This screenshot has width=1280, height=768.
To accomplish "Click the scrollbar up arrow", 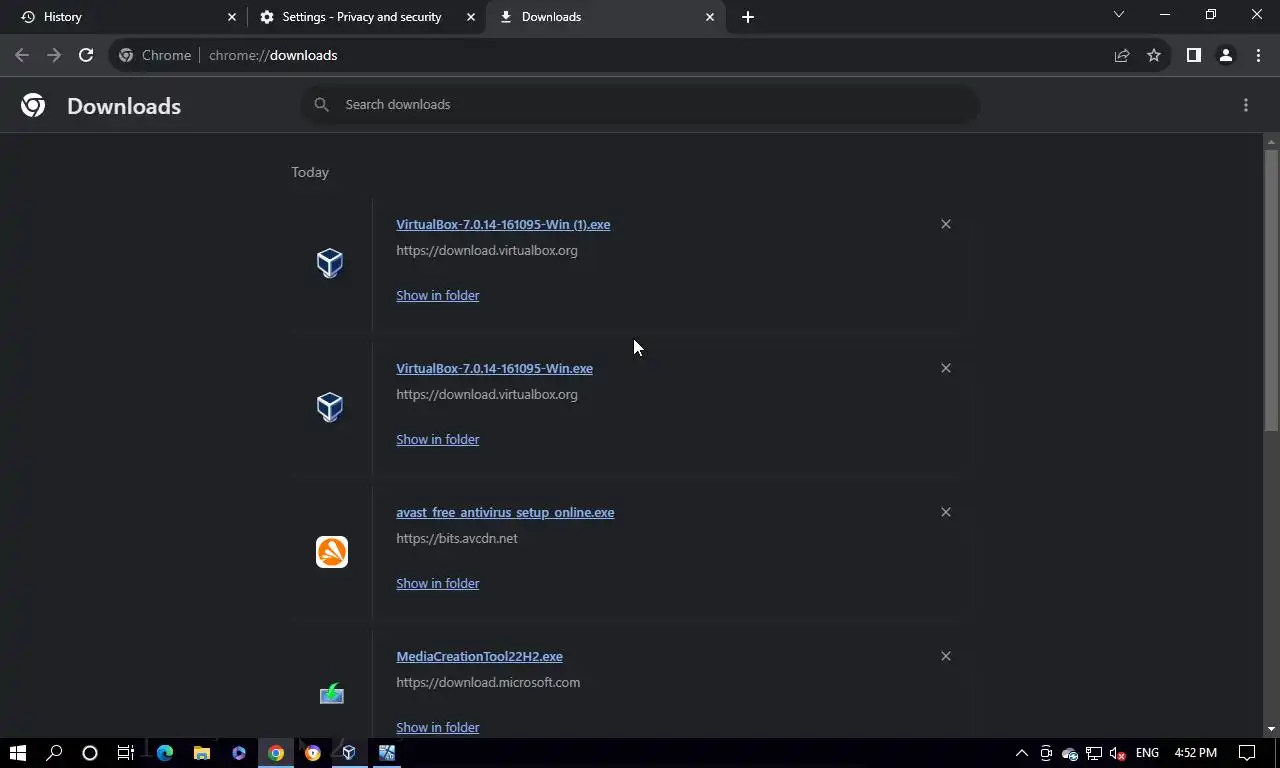I will [x=1271, y=141].
